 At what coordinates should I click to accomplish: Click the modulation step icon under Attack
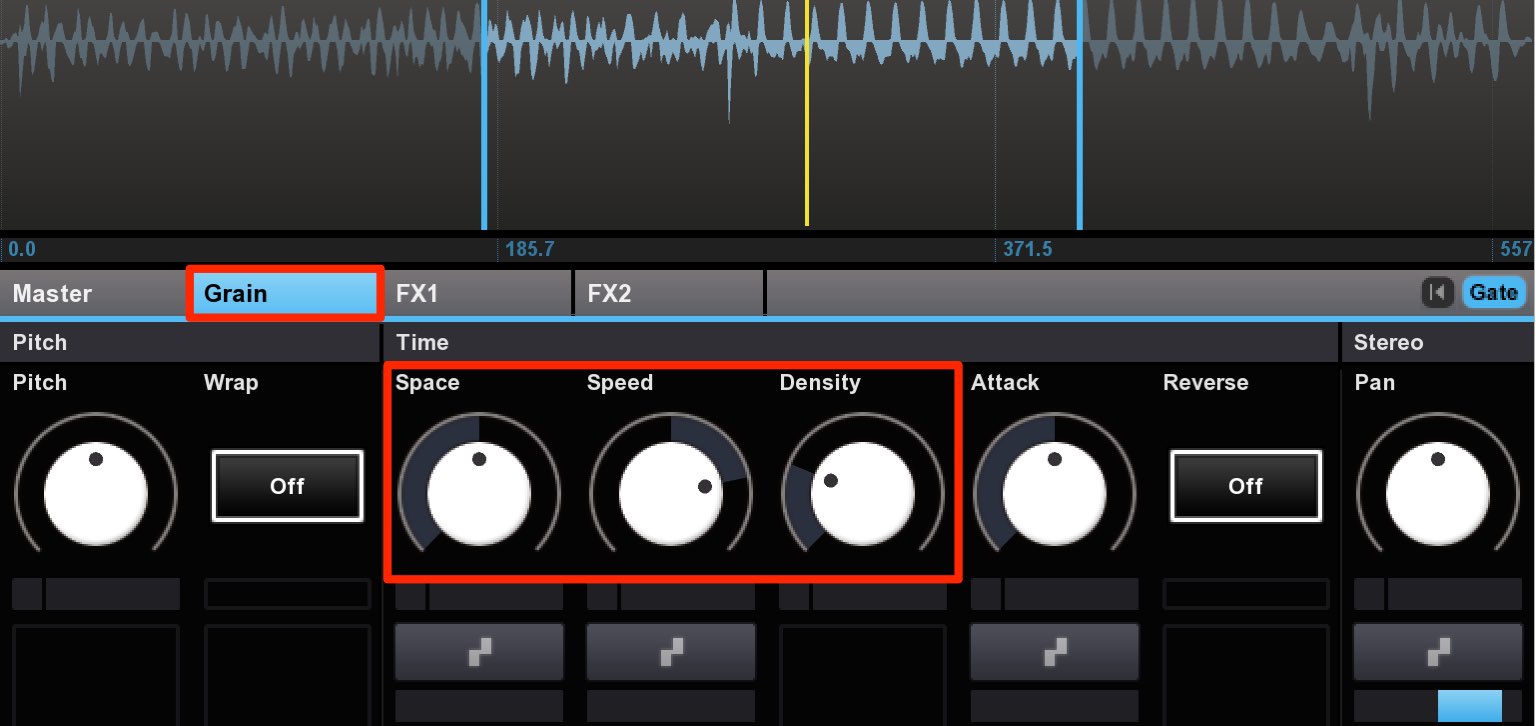pos(1055,652)
